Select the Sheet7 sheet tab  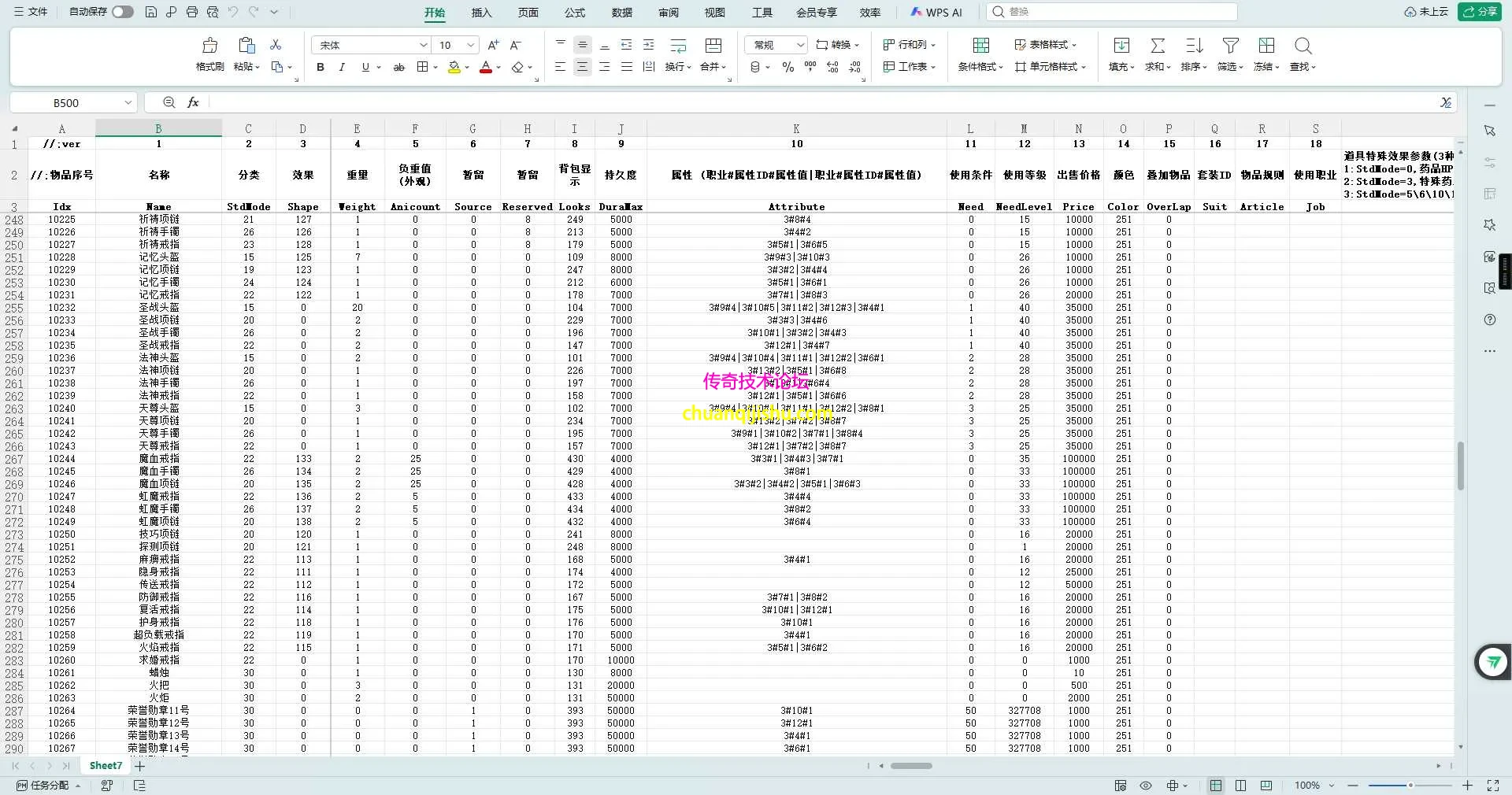[106, 766]
